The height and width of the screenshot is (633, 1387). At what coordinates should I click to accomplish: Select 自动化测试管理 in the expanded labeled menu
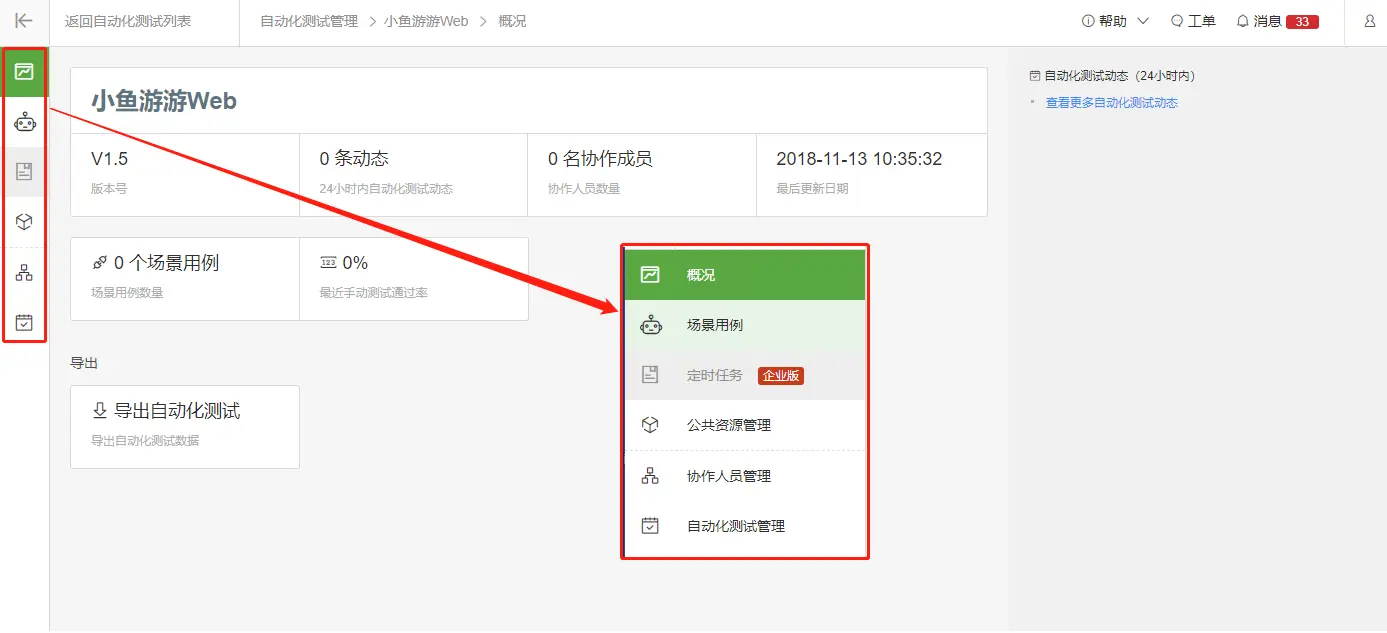(x=744, y=526)
